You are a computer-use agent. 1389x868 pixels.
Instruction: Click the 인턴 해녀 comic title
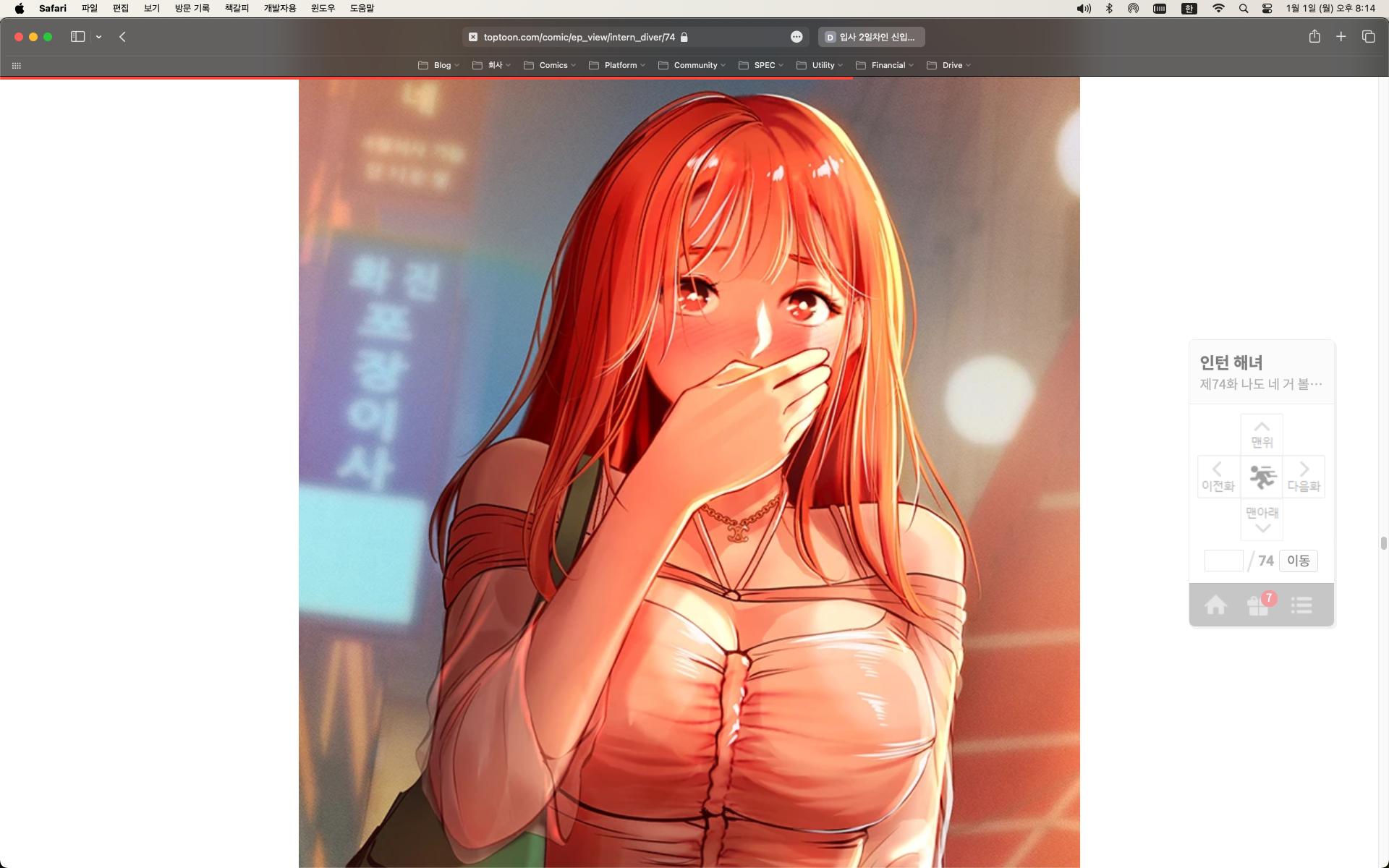1231,362
